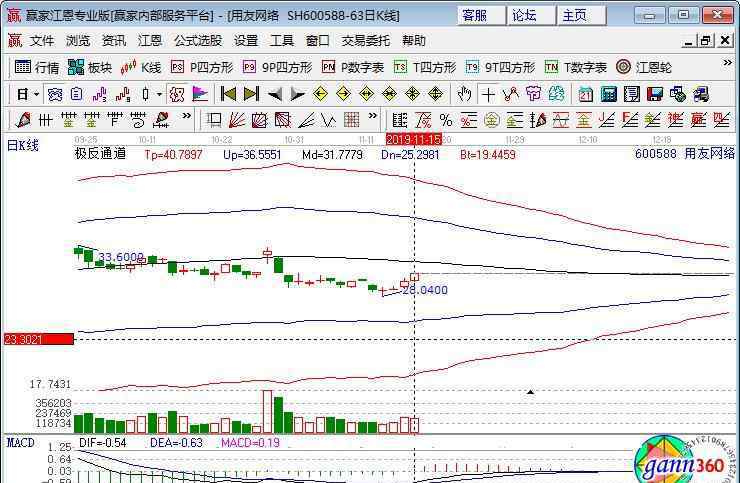
Task: Select the zigzag V-lines tool
Action: (328, 120)
